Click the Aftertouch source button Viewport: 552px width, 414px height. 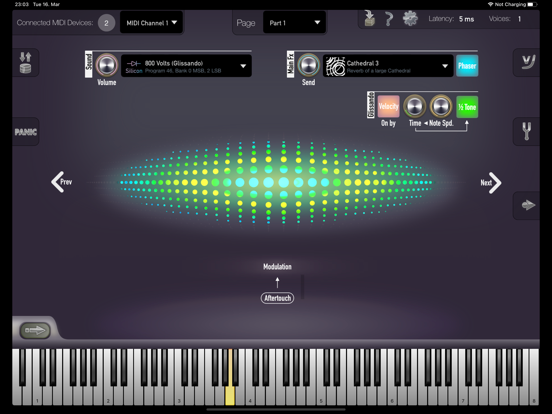click(x=277, y=298)
